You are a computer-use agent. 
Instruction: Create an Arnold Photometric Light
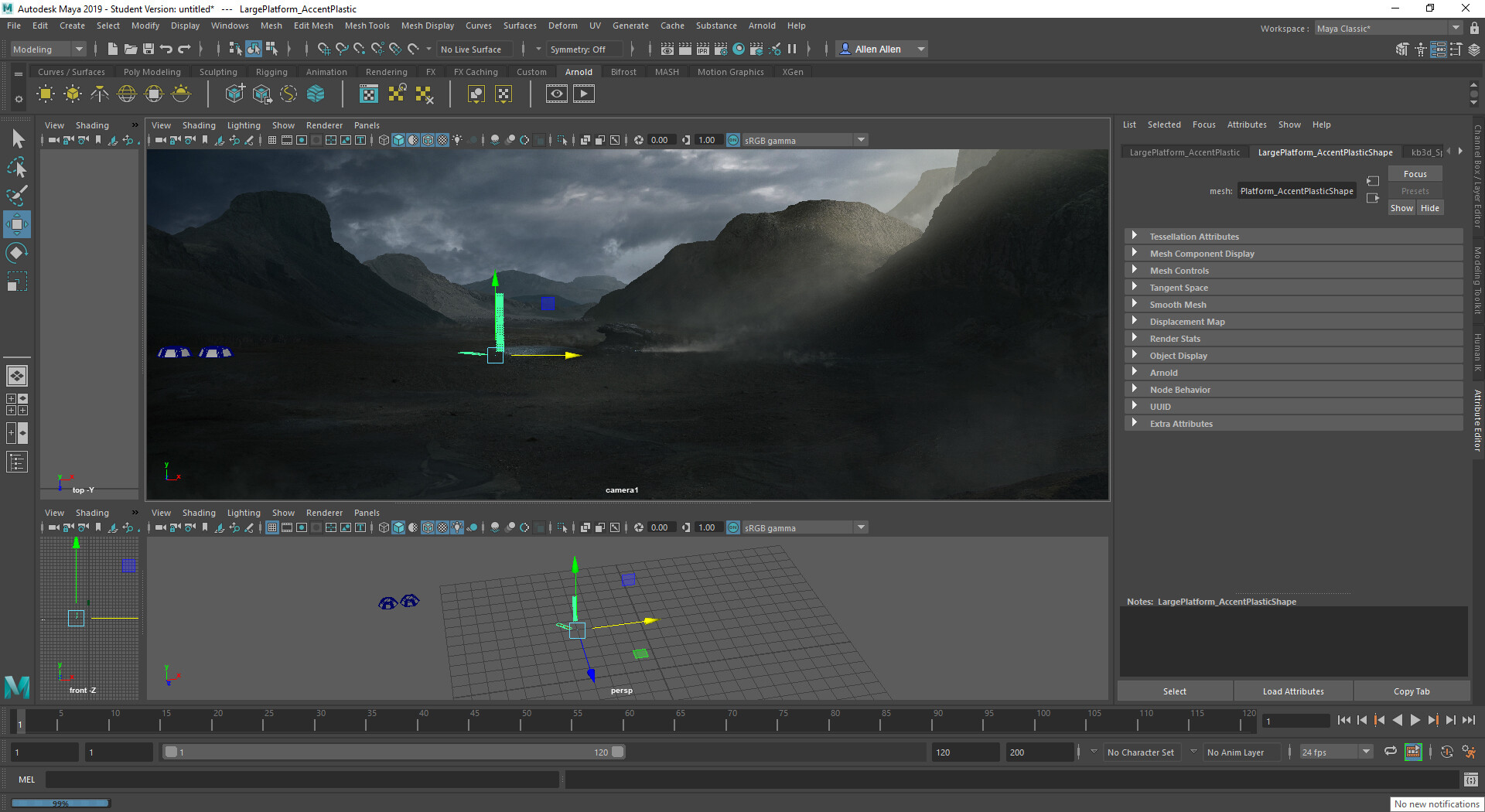[100, 94]
